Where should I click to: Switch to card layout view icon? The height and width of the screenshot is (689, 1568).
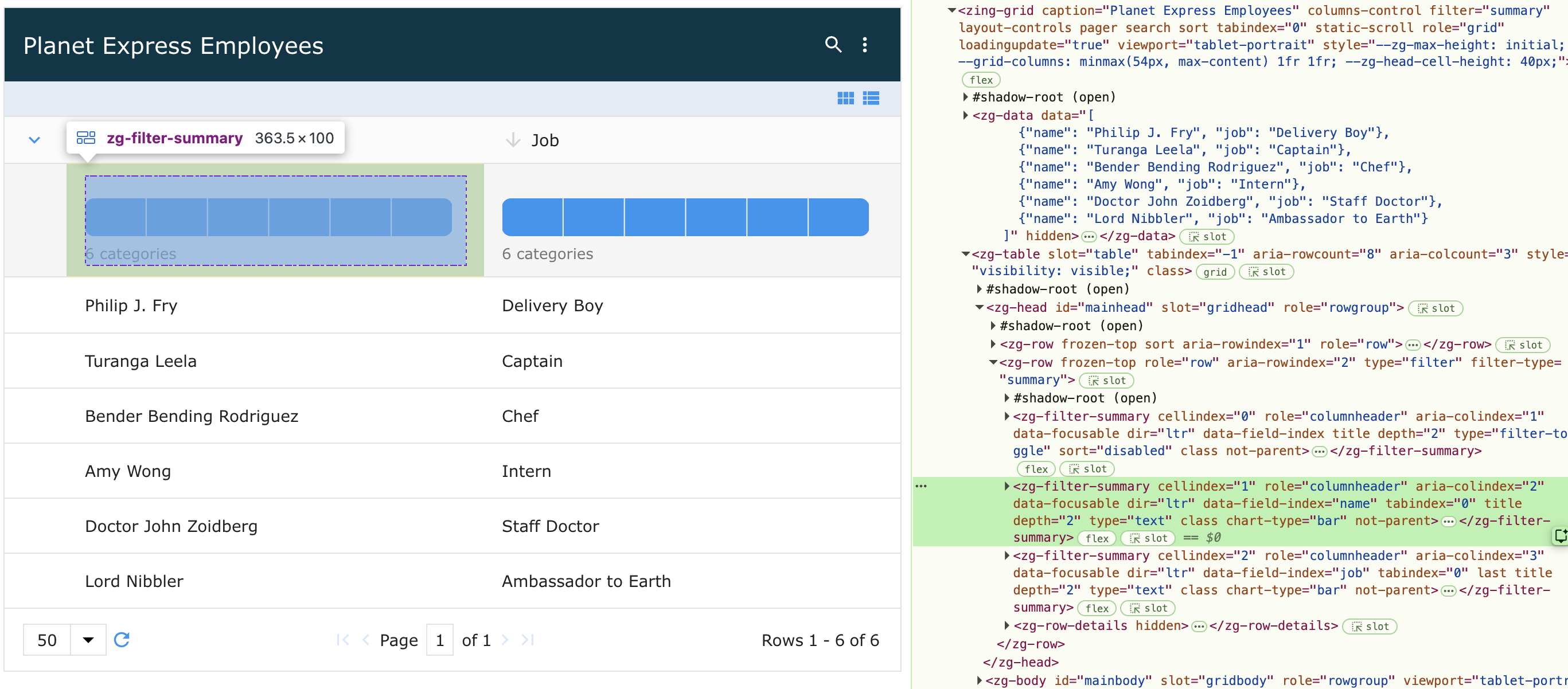845,99
